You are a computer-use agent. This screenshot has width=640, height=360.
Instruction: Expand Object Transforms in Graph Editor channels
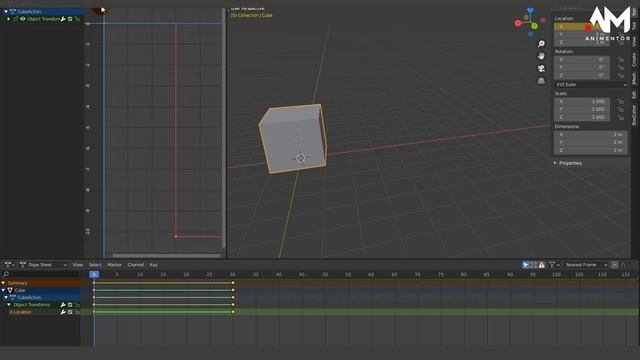click(x=9, y=19)
